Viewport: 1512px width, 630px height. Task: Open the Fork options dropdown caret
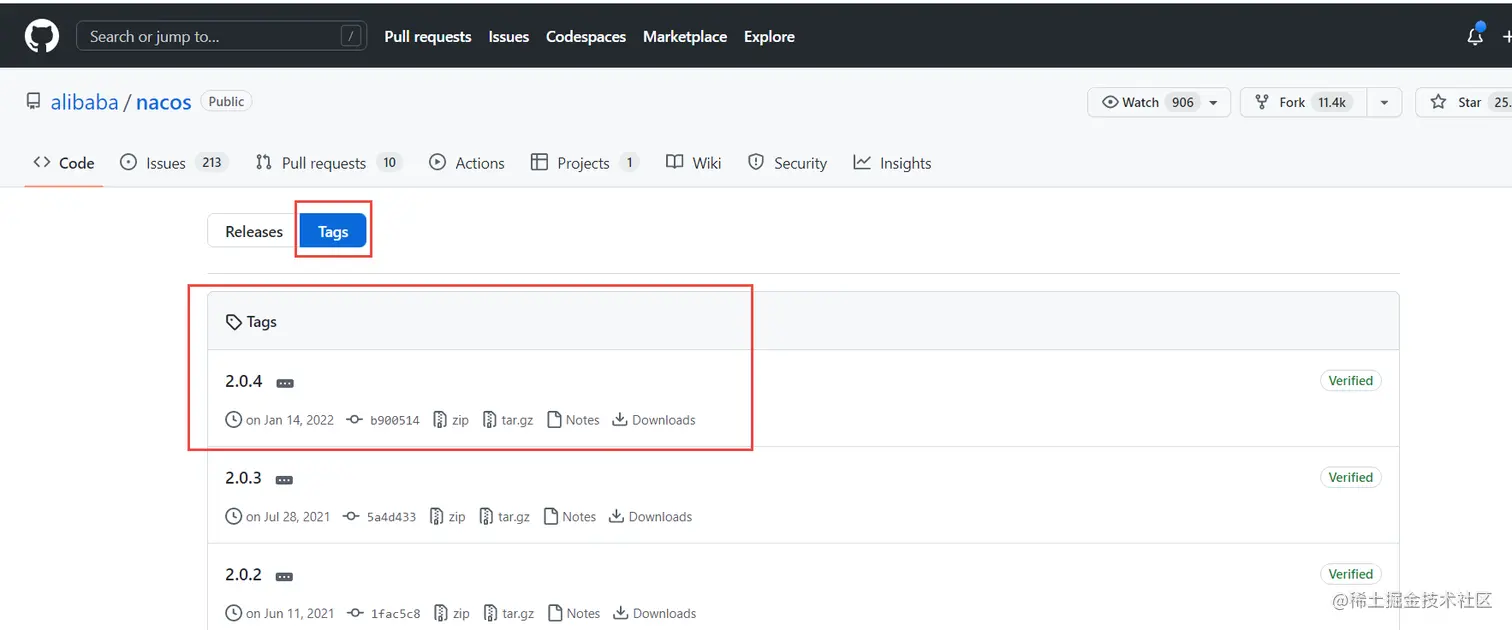click(x=1384, y=102)
